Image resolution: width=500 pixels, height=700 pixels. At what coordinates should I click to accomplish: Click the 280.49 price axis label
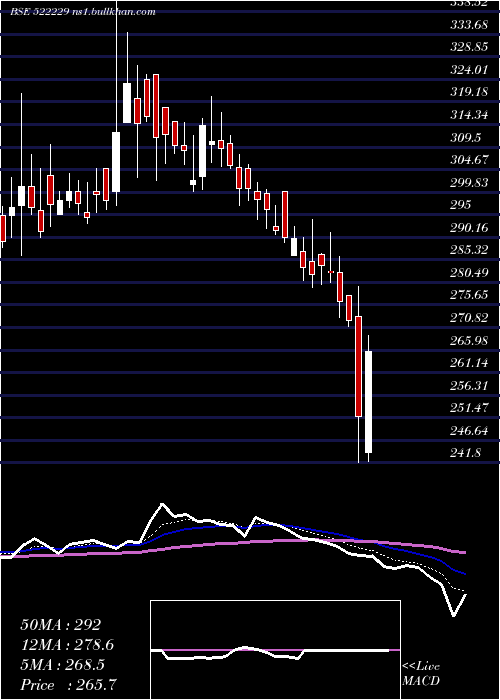(x=468, y=272)
